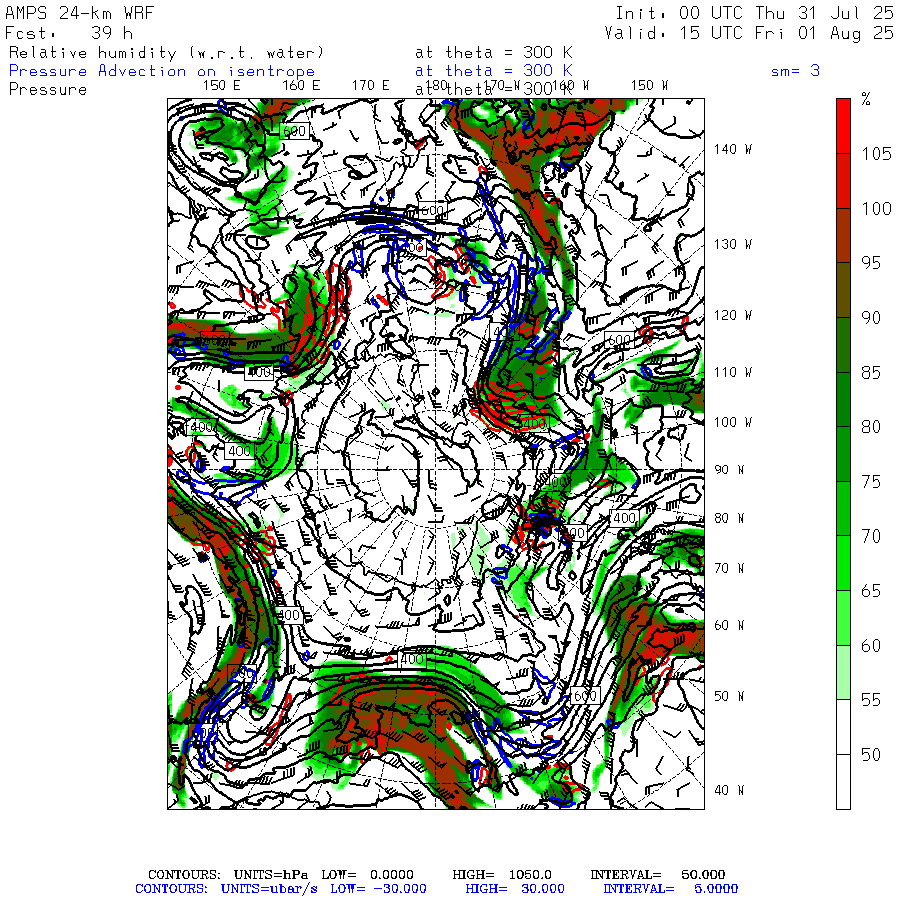Click the bright green segment between 65 and 70
900x900 pixels.
click(843, 563)
